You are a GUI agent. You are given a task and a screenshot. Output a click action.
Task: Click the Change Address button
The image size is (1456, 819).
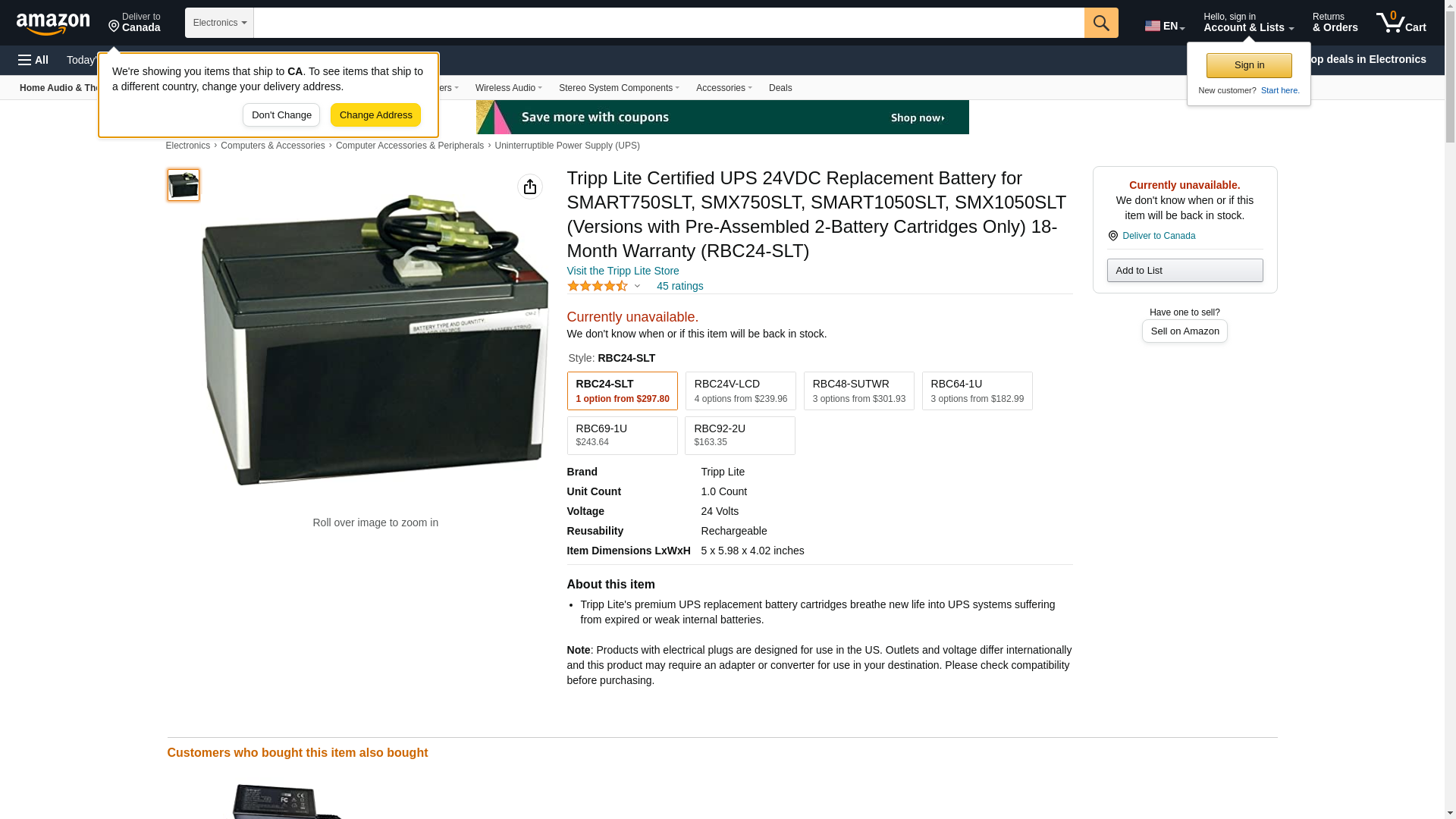click(375, 115)
